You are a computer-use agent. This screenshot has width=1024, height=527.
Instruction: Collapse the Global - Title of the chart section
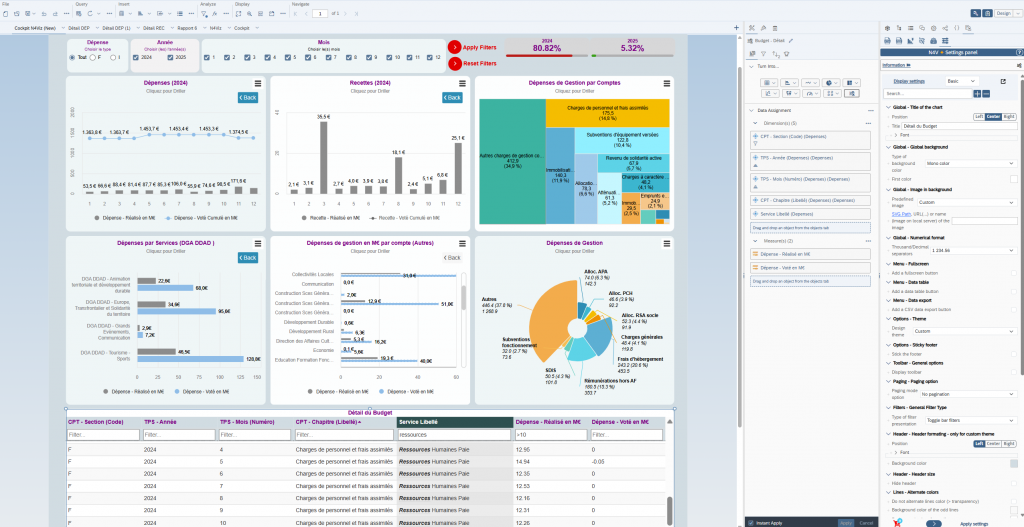[888, 106]
